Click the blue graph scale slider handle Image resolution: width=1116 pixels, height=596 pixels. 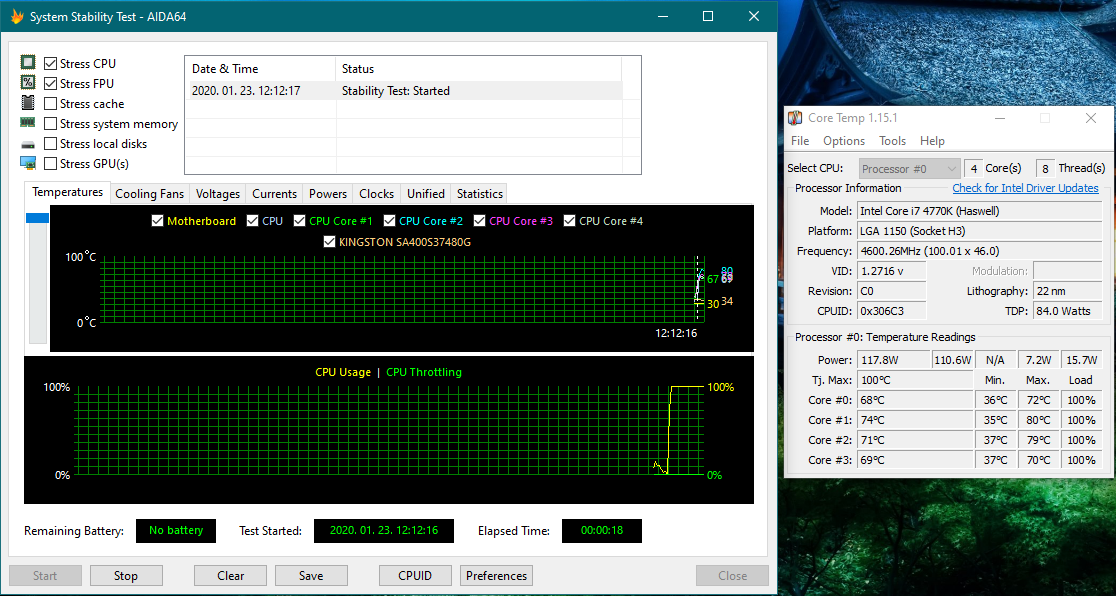[37, 218]
